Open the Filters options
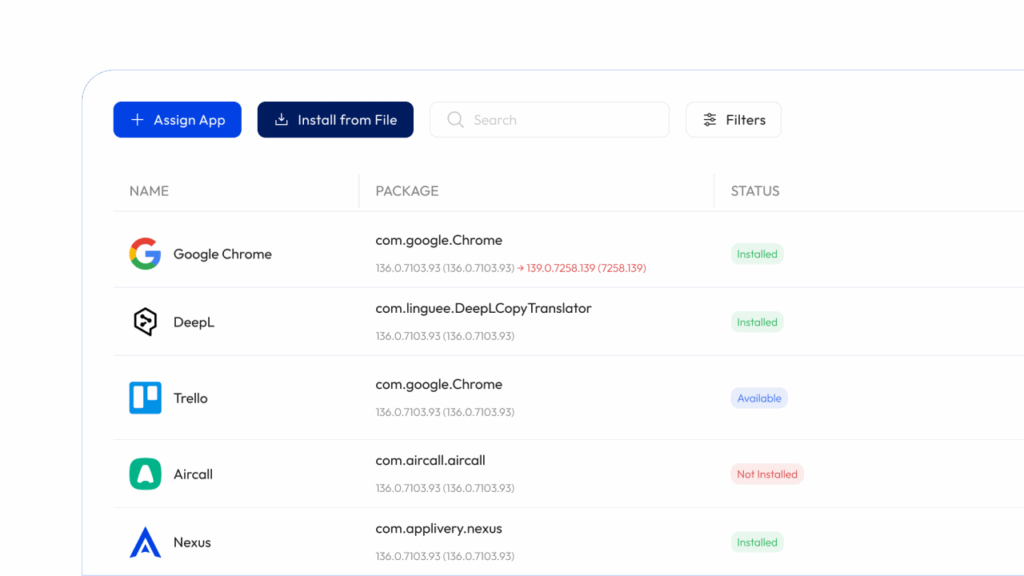Image resolution: width=1024 pixels, height=576 pixels. (x=733, y=120)
